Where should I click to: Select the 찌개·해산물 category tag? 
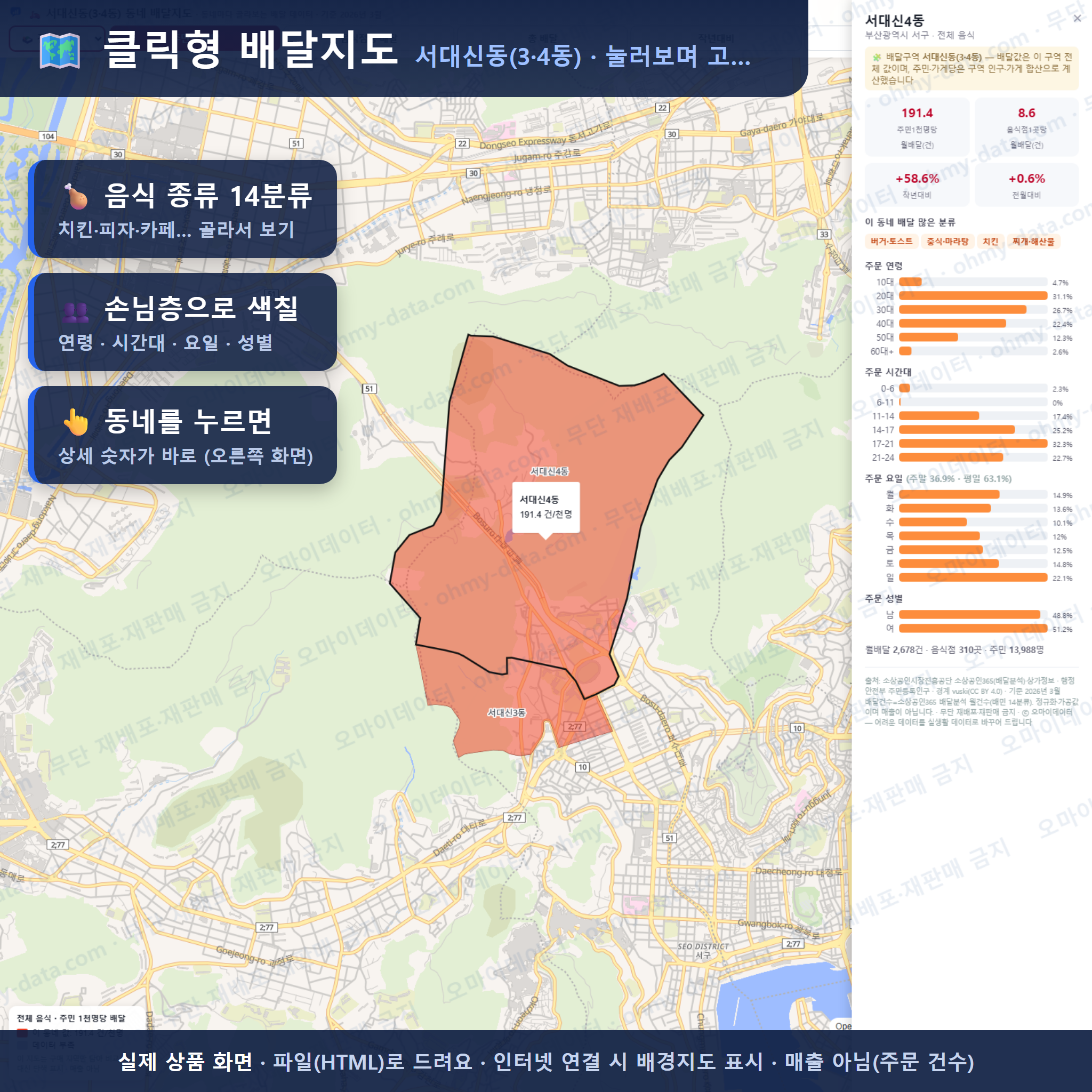click(x=1033, y=242)
